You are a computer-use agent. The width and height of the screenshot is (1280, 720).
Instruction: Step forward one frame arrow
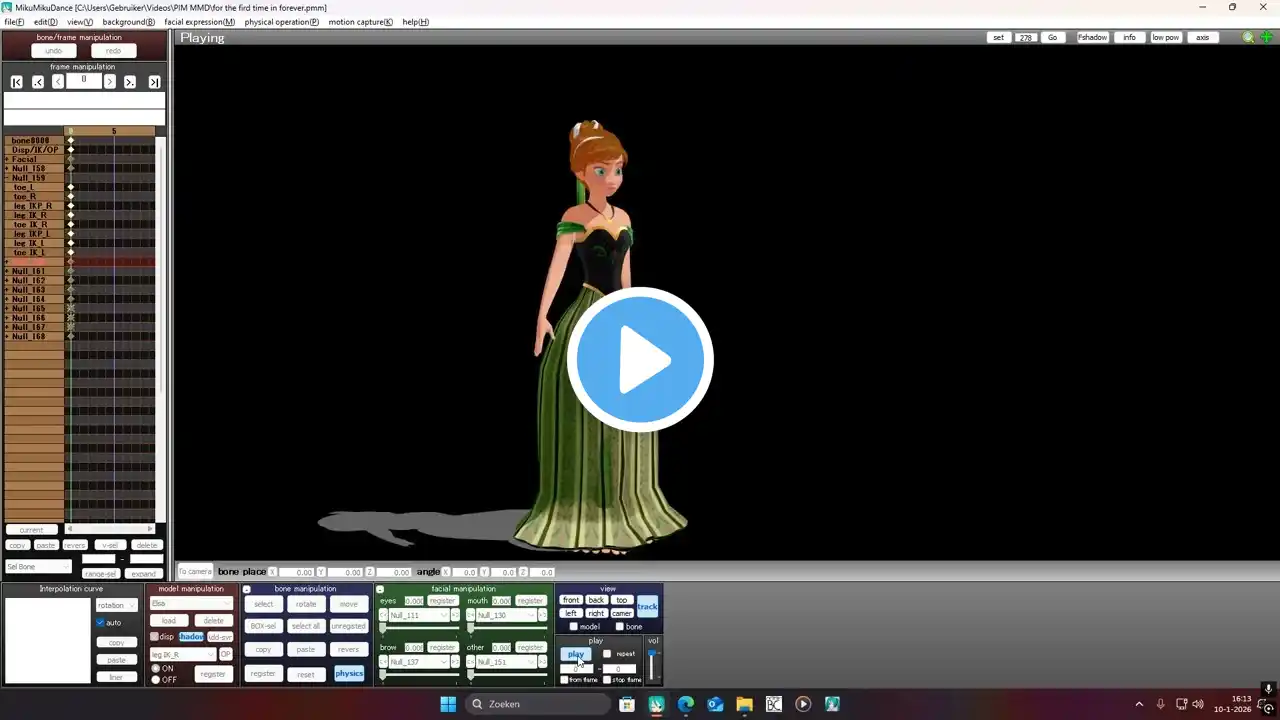click(110, 82)
